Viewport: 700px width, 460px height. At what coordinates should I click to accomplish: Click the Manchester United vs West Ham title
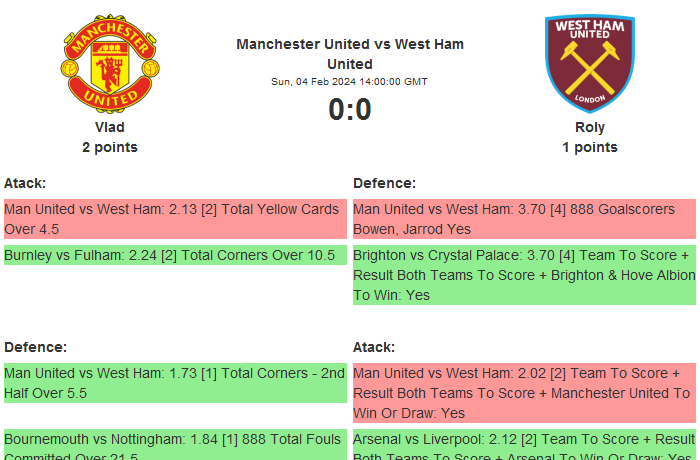tap(350, 54)
